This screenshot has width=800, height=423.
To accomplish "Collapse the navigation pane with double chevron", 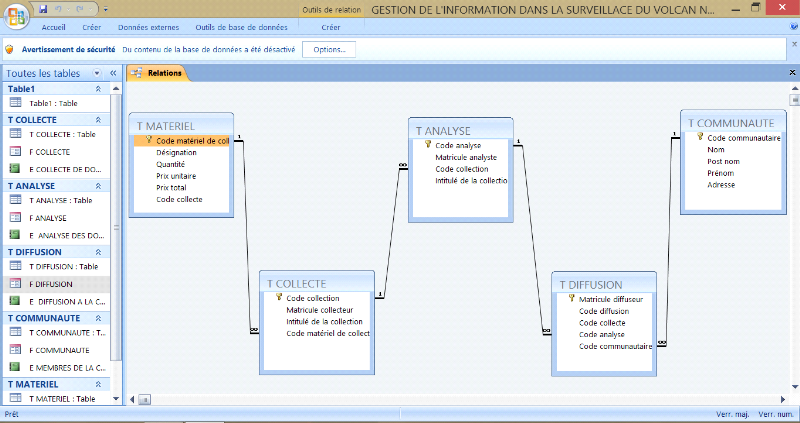I will [x=113, y=73].
